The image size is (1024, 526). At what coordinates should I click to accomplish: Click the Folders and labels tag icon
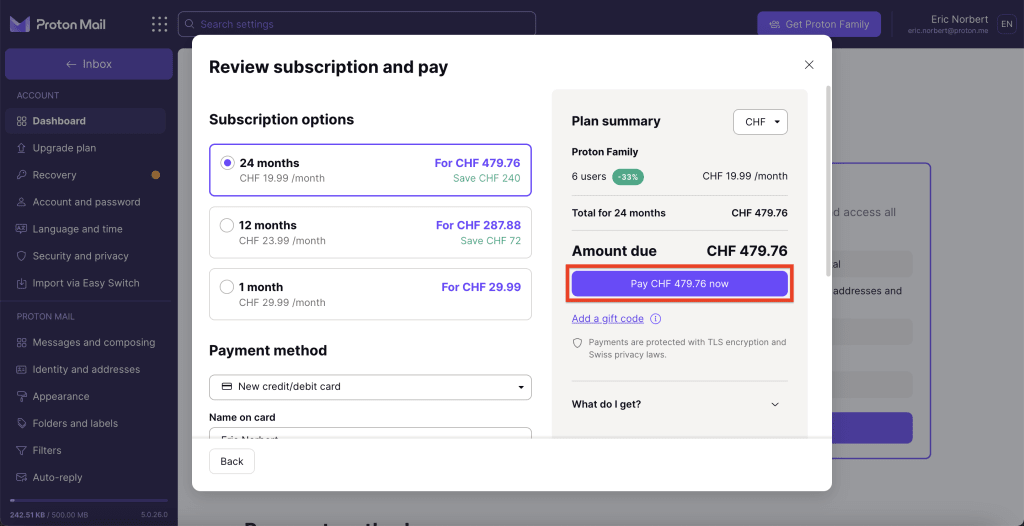21,423
